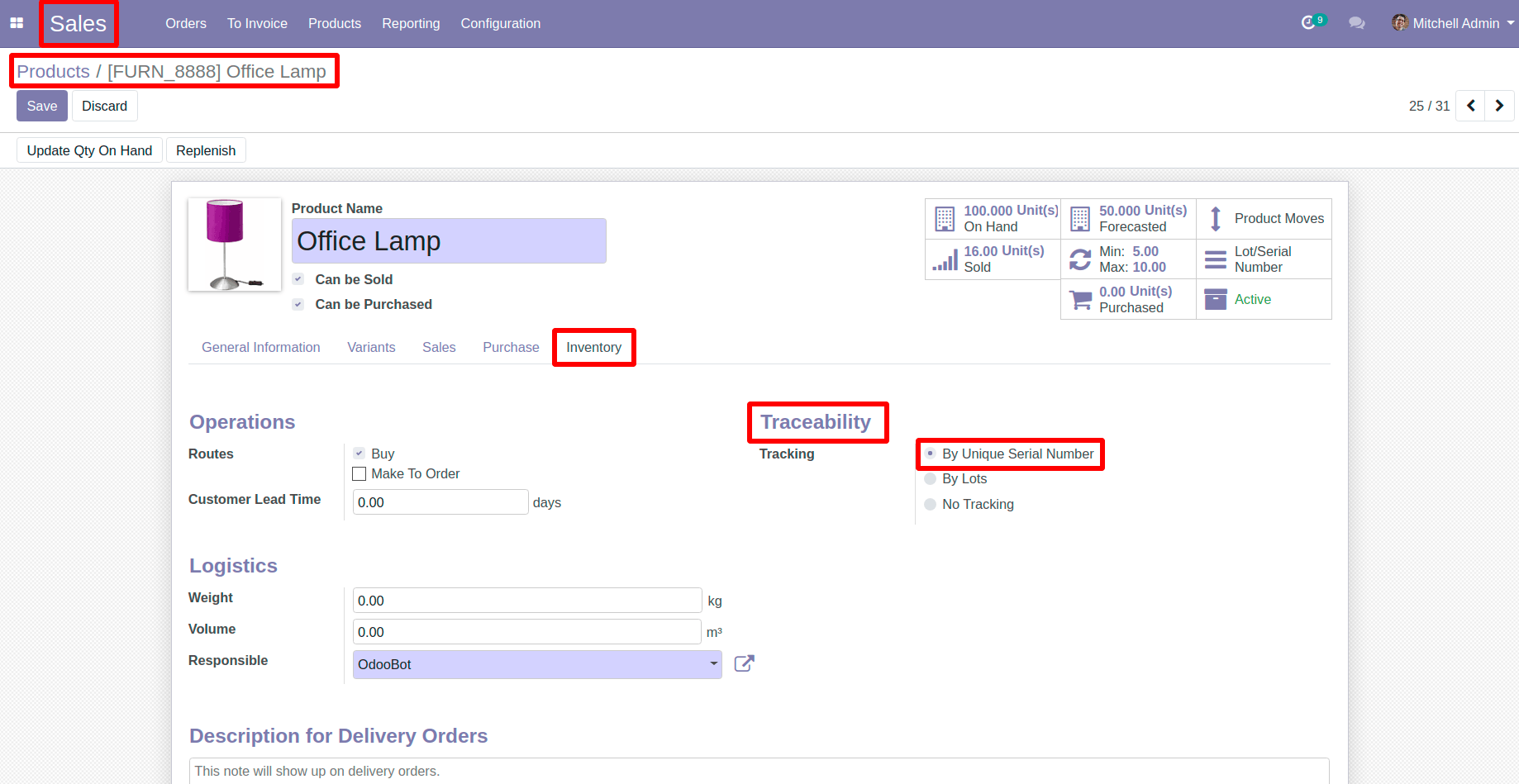Select By Lots tracking option
The image size is (1519, 784).
pos(930,479)
